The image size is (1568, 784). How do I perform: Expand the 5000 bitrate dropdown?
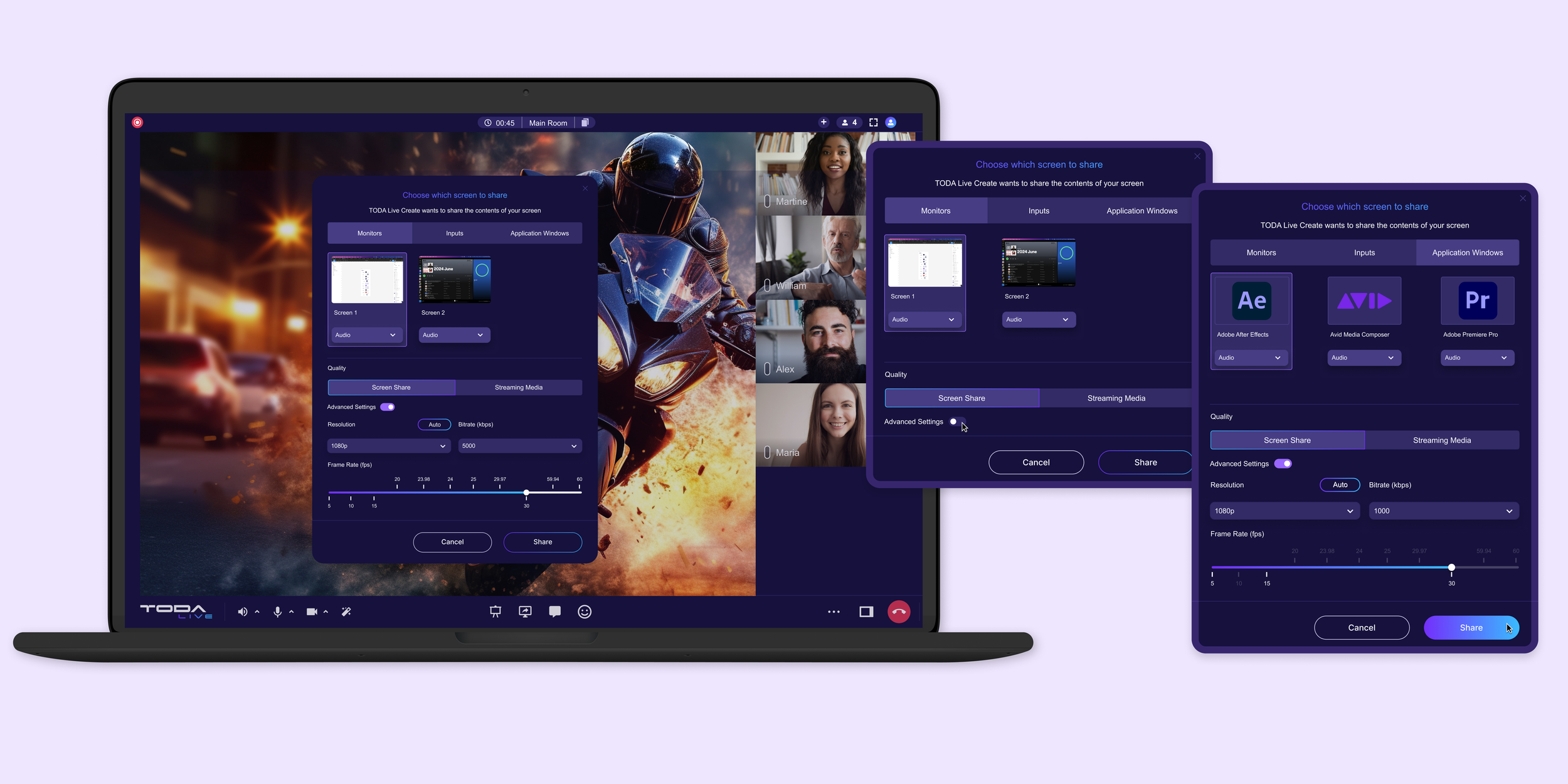pos(519,446)
